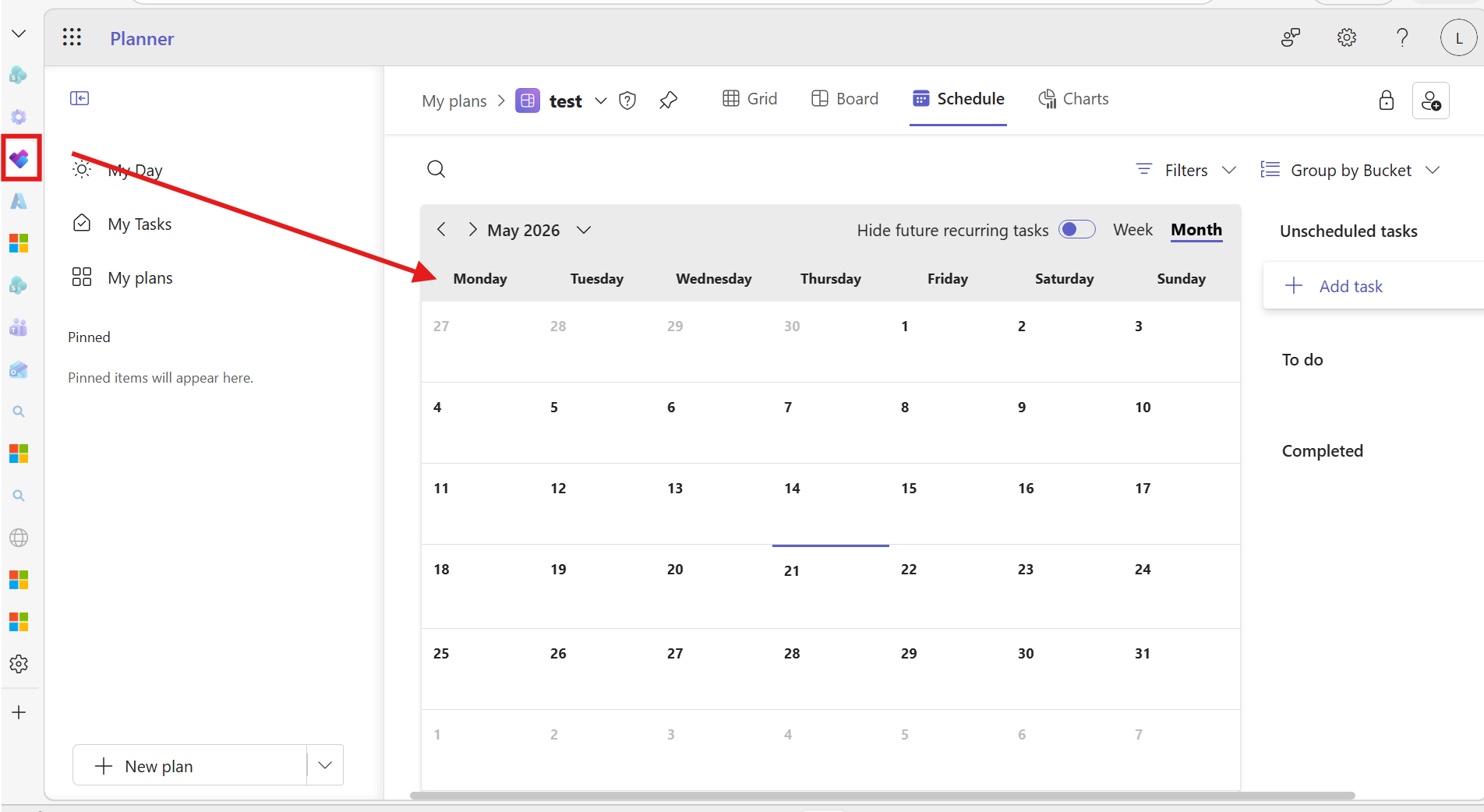Toggle Hide future recurring tasks
The height and width of the screenshot is (812, 1484).
tap(1077, 229)
